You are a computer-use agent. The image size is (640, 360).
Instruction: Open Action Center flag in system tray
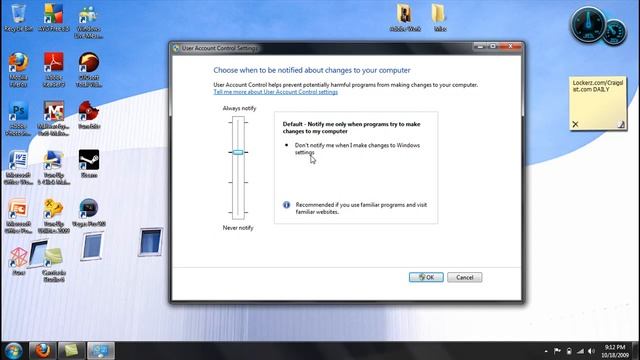[557, 351]
